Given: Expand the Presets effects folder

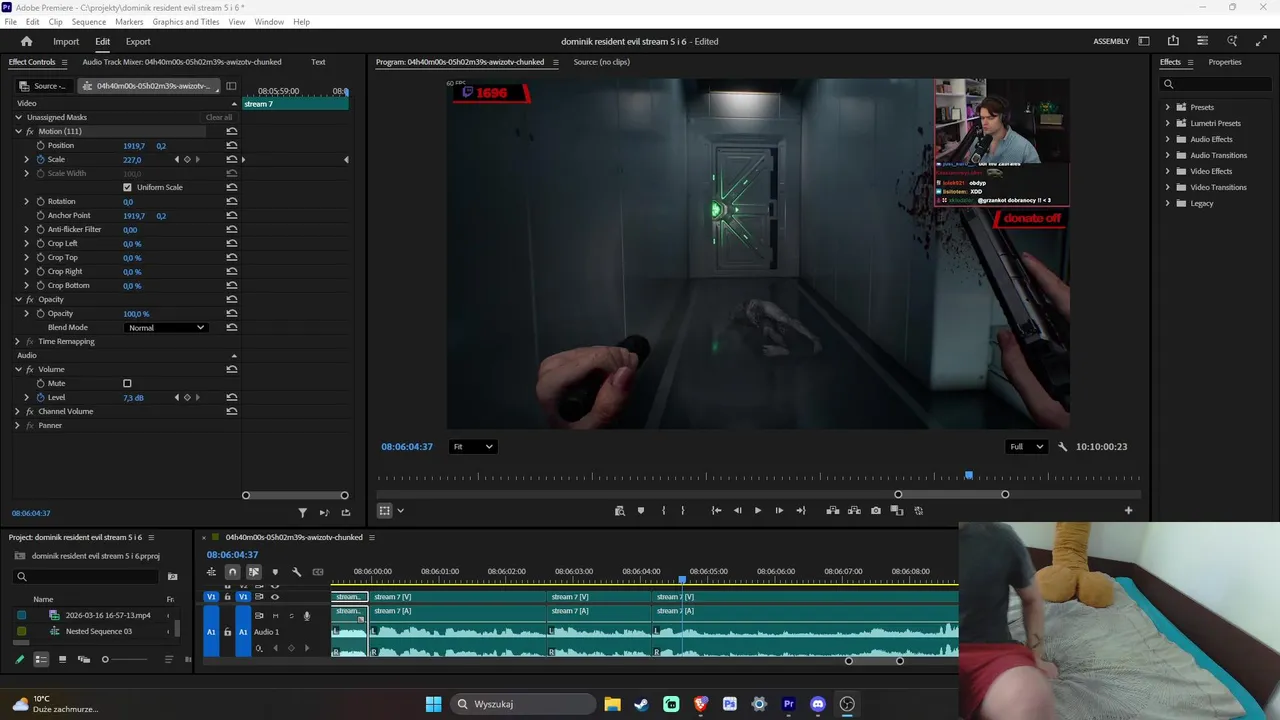Looking at the screenshot, I should [x=1167, y=107].
